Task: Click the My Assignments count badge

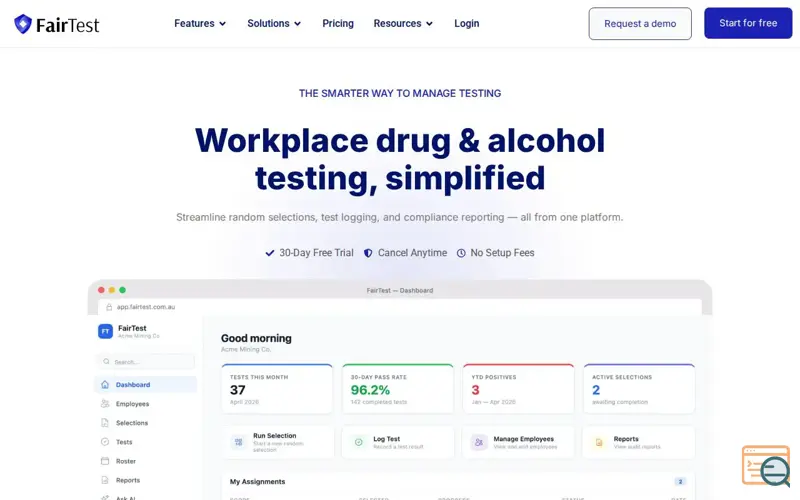Action: 680,482
